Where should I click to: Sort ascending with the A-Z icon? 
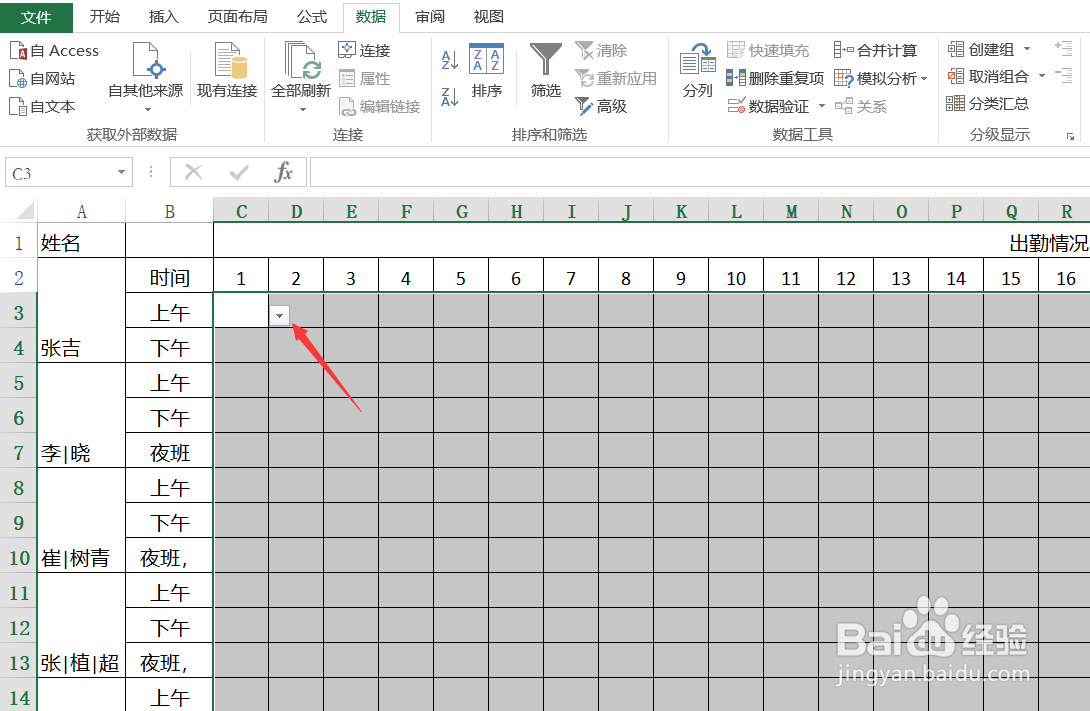(x=447, y=59)
